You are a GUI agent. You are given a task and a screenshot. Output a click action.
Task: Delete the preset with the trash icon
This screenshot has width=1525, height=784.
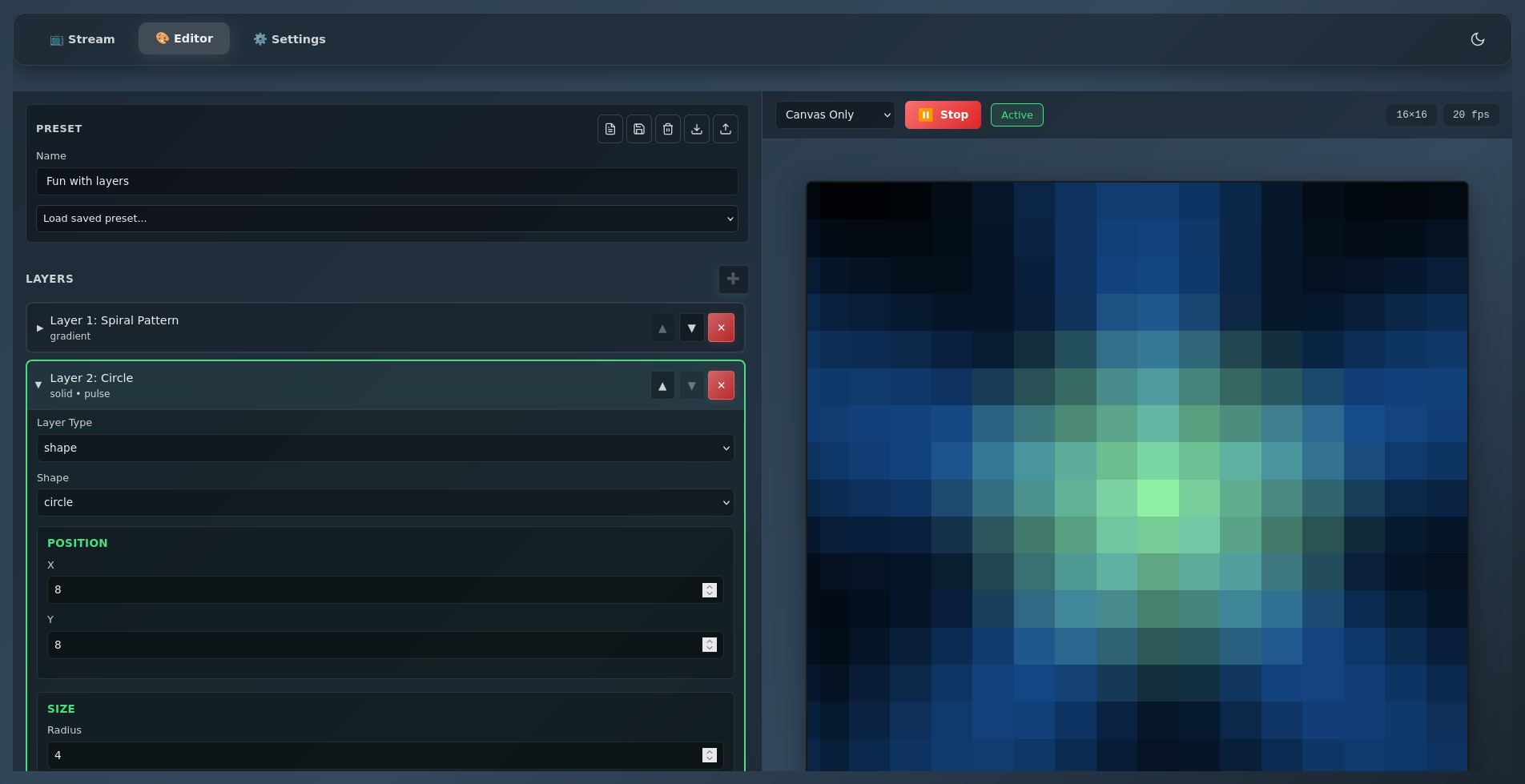(x=667, y=129)
